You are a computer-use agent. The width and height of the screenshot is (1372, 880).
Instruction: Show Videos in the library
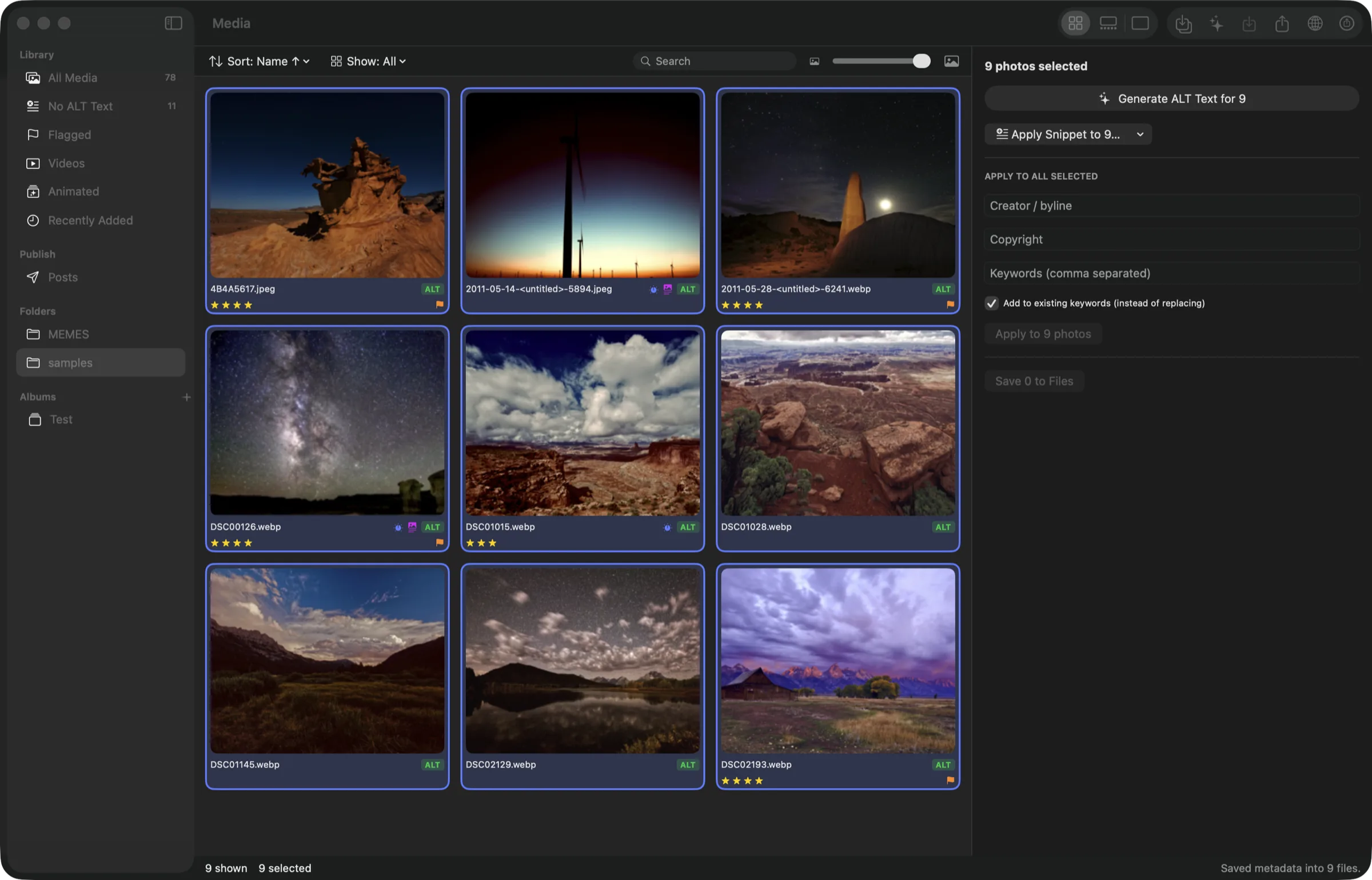pyautogui.click(x=101, y=163)
